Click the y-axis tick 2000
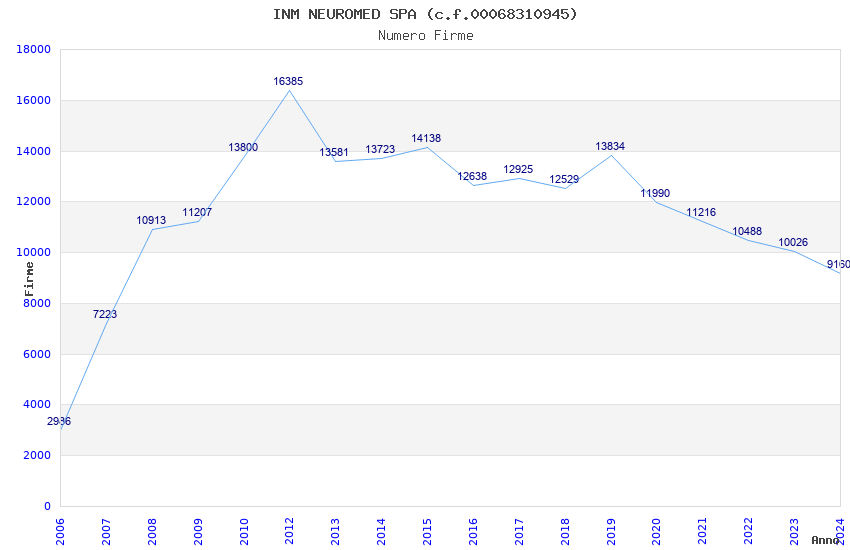 click(x=37, y=455)
